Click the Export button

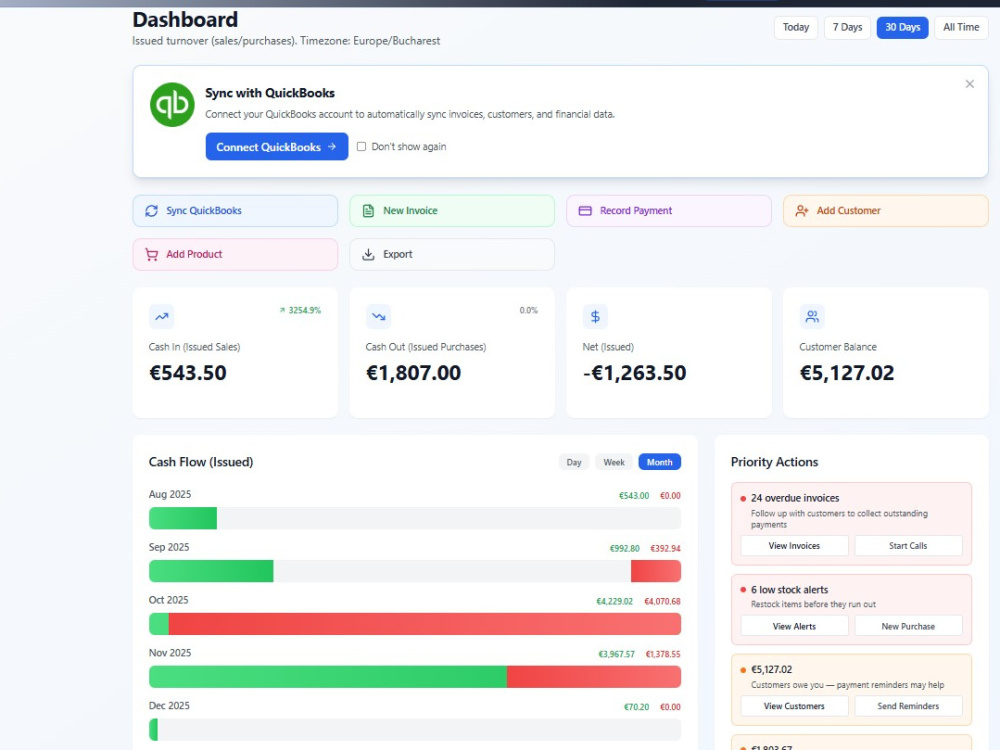452,254
